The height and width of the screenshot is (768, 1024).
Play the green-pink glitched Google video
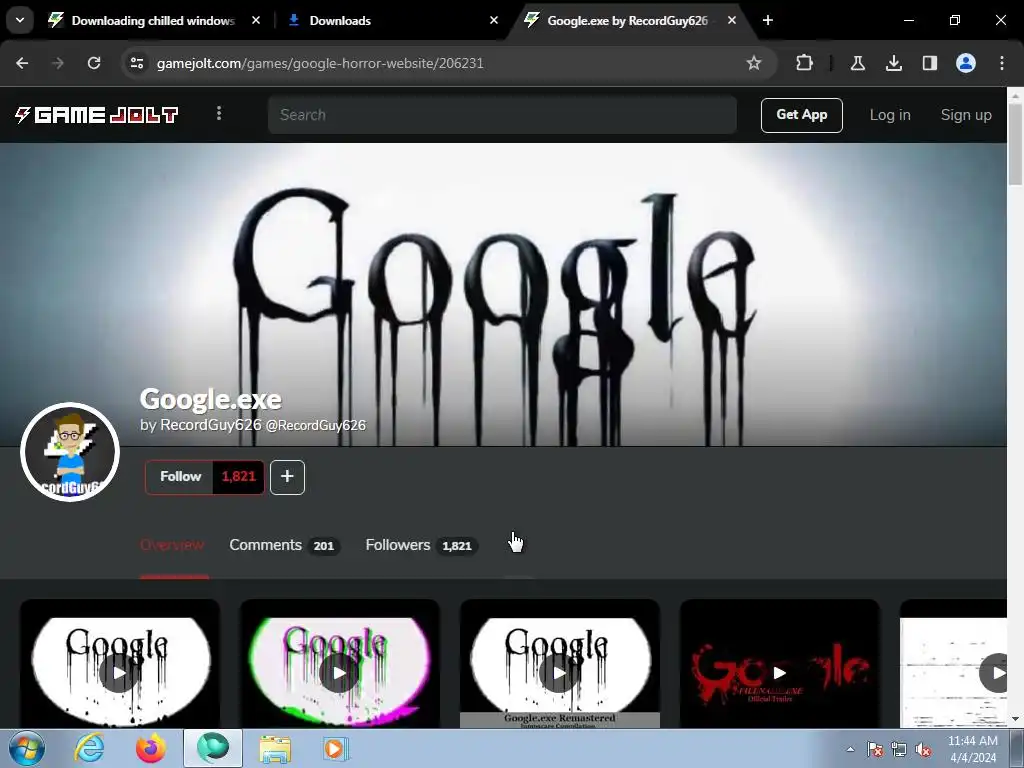click(340, 673)
